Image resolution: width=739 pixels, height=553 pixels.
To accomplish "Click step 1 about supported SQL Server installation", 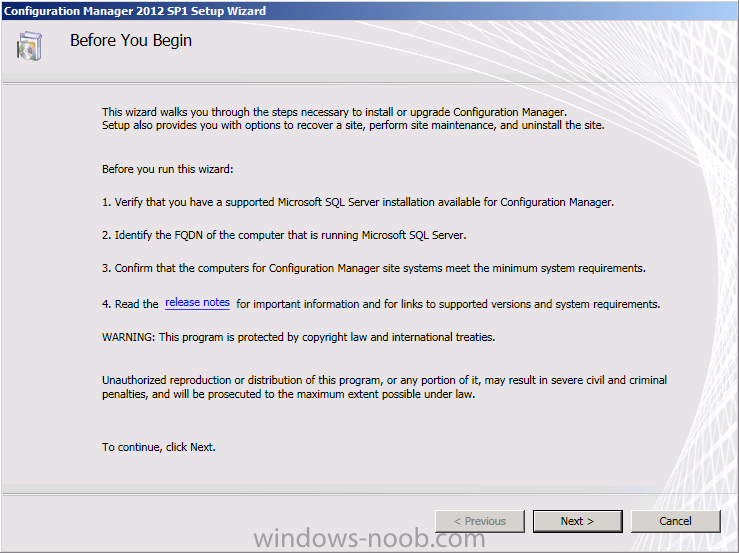I will point(358,202).
